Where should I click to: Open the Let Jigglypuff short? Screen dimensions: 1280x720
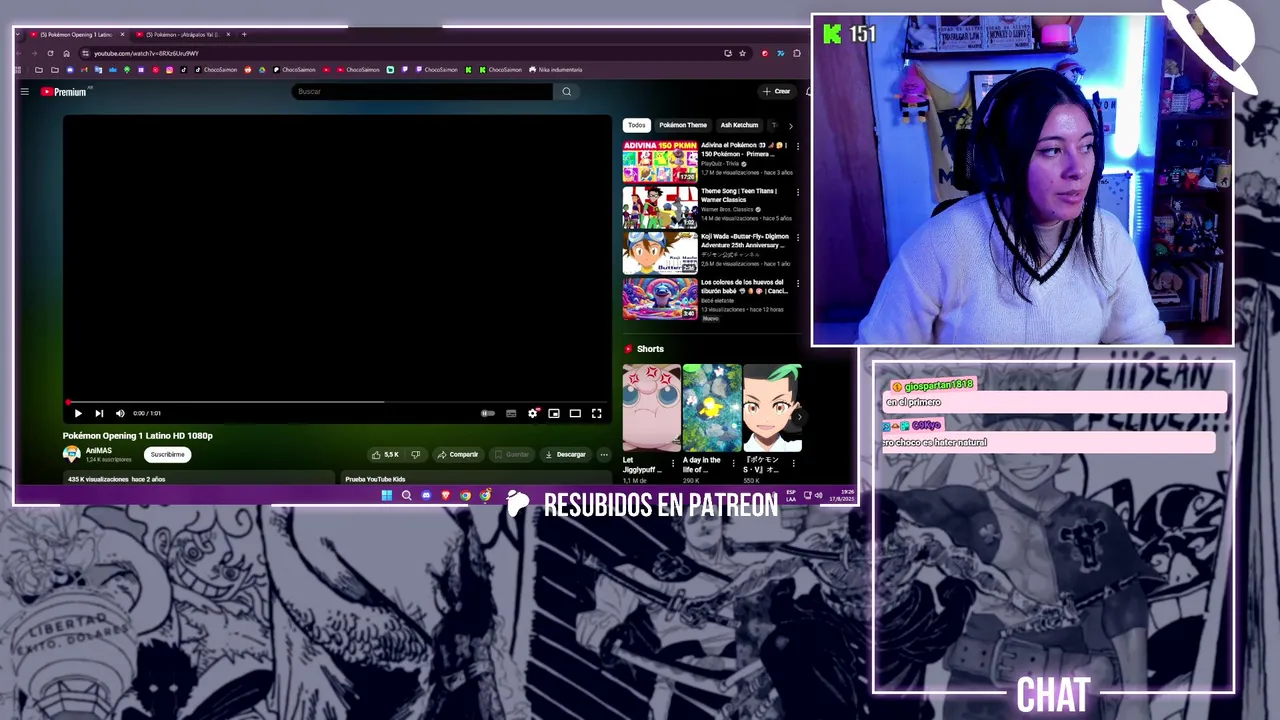coord(651,408)
